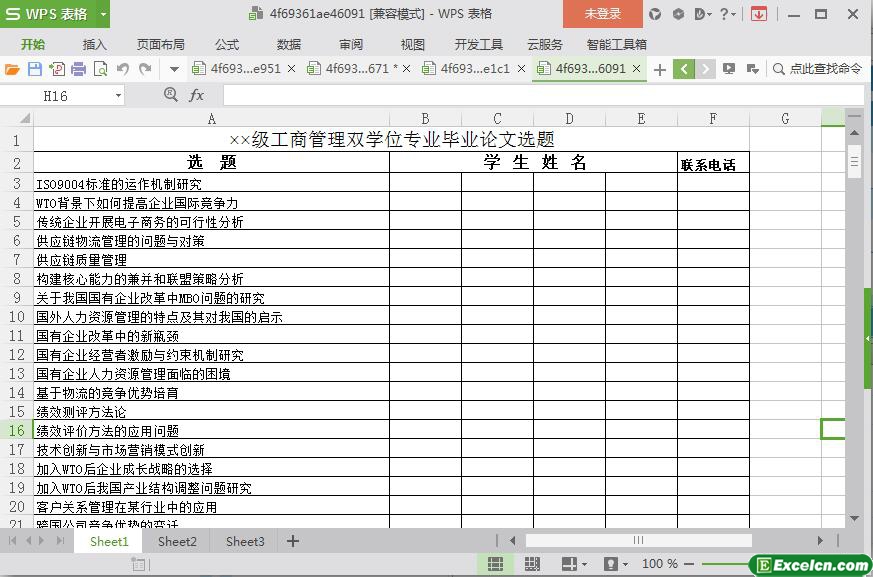The height and width of the screenshot is (577, 873).
Task: Jump to last sheet navigation arrow
Action: (x=61, y=541)
